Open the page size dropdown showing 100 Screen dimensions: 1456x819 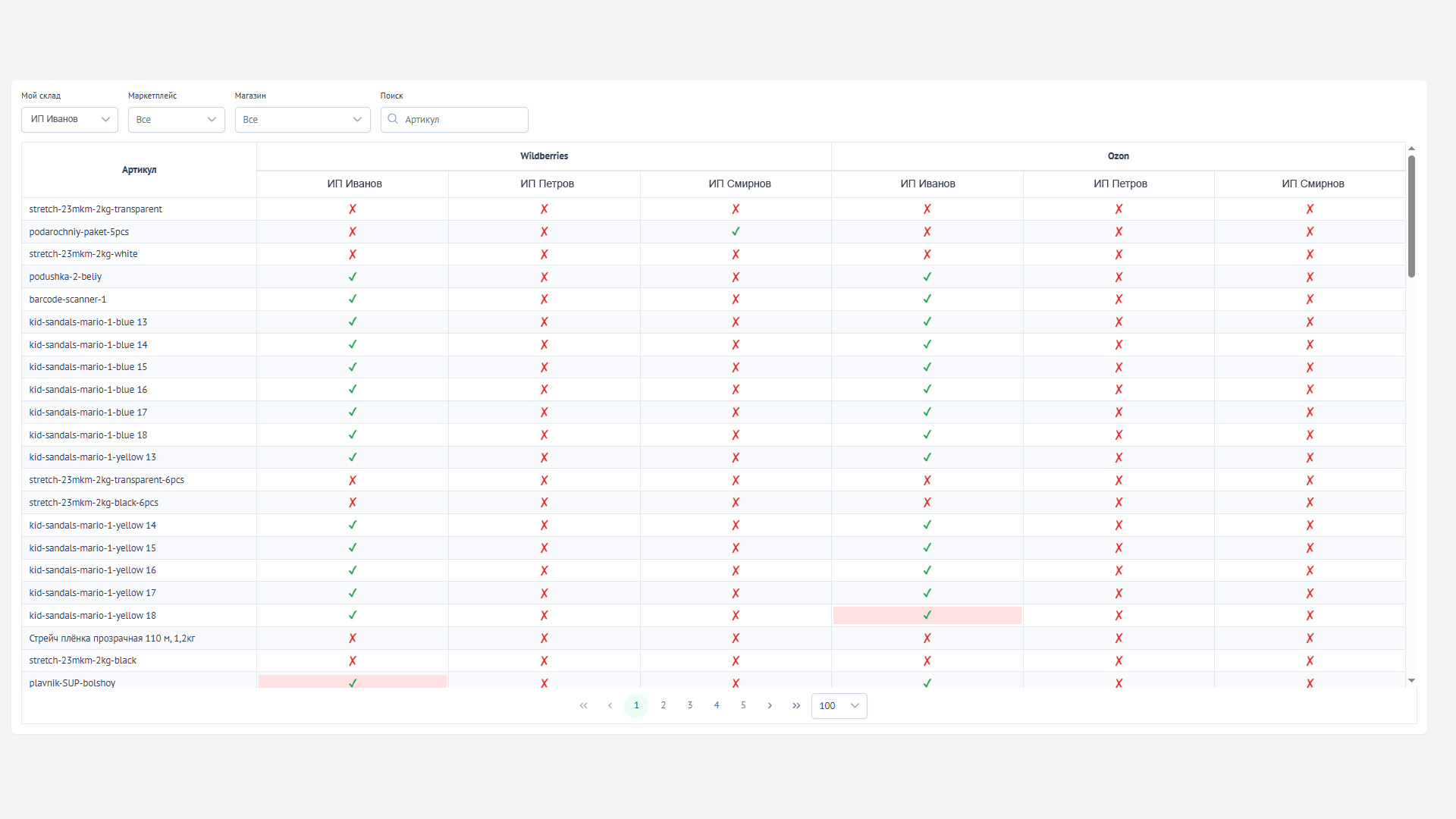839,706
